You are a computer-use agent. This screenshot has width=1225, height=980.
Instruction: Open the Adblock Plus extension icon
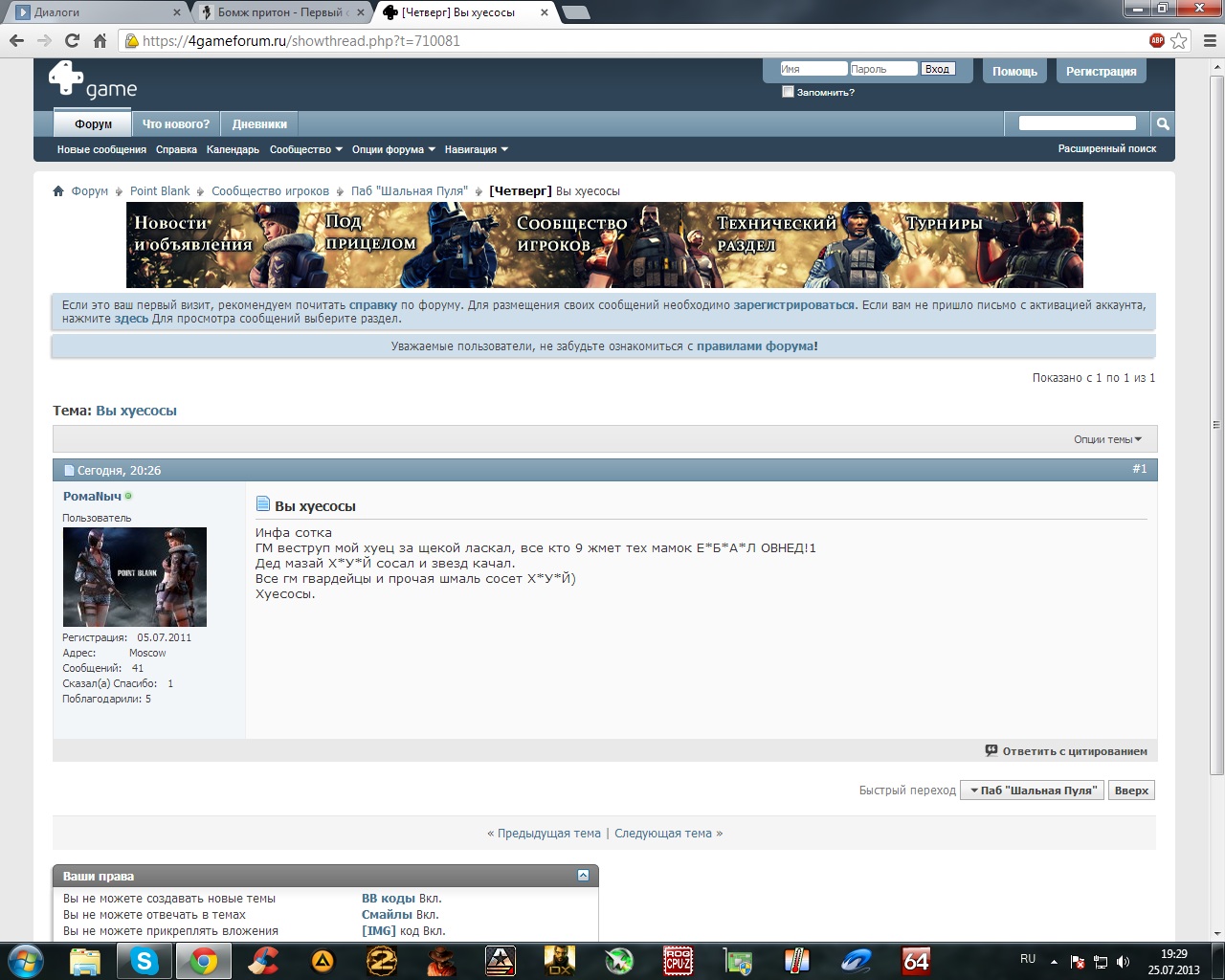pyautogui.click(x=1157, y=40)
